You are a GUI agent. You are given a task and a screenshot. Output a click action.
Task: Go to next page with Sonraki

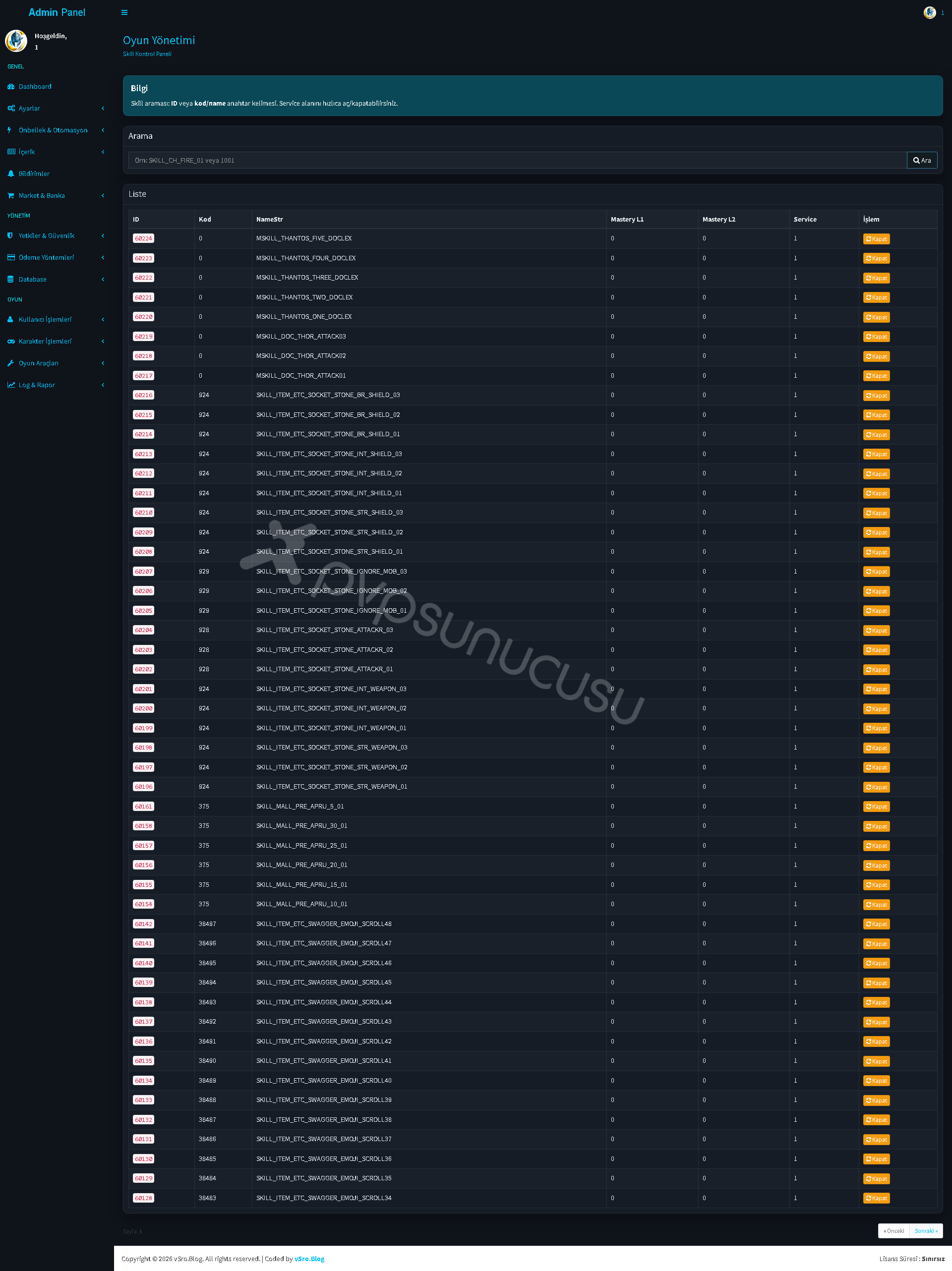(x=926, y=1231)
